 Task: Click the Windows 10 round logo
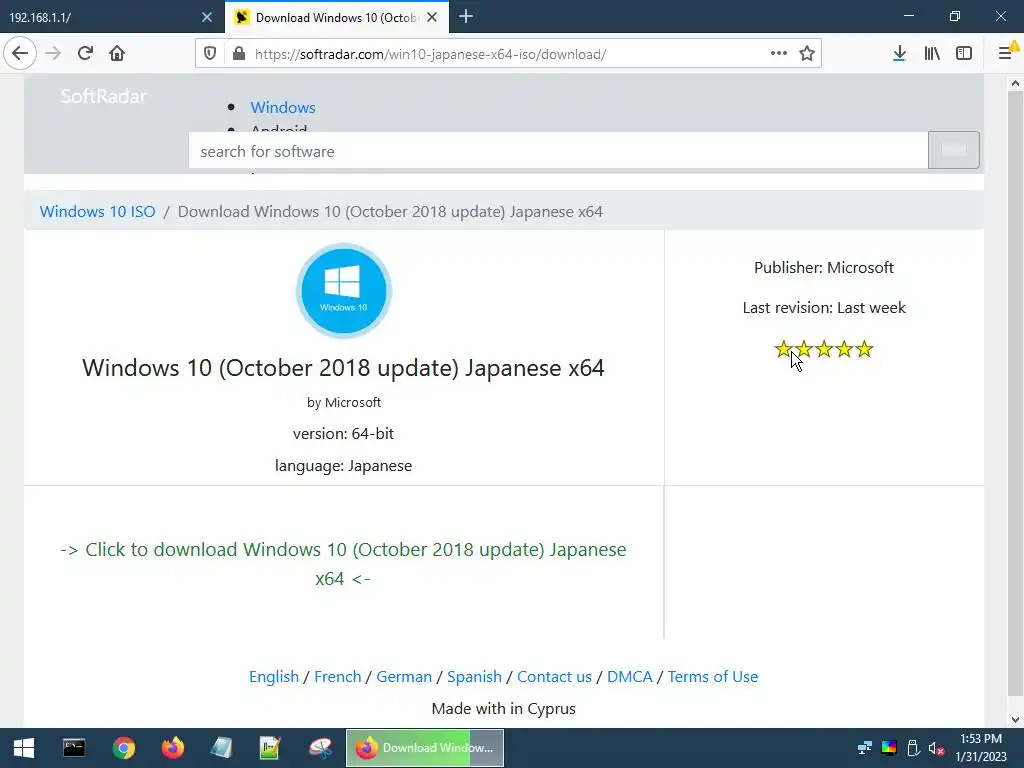[x=344, y=291]
